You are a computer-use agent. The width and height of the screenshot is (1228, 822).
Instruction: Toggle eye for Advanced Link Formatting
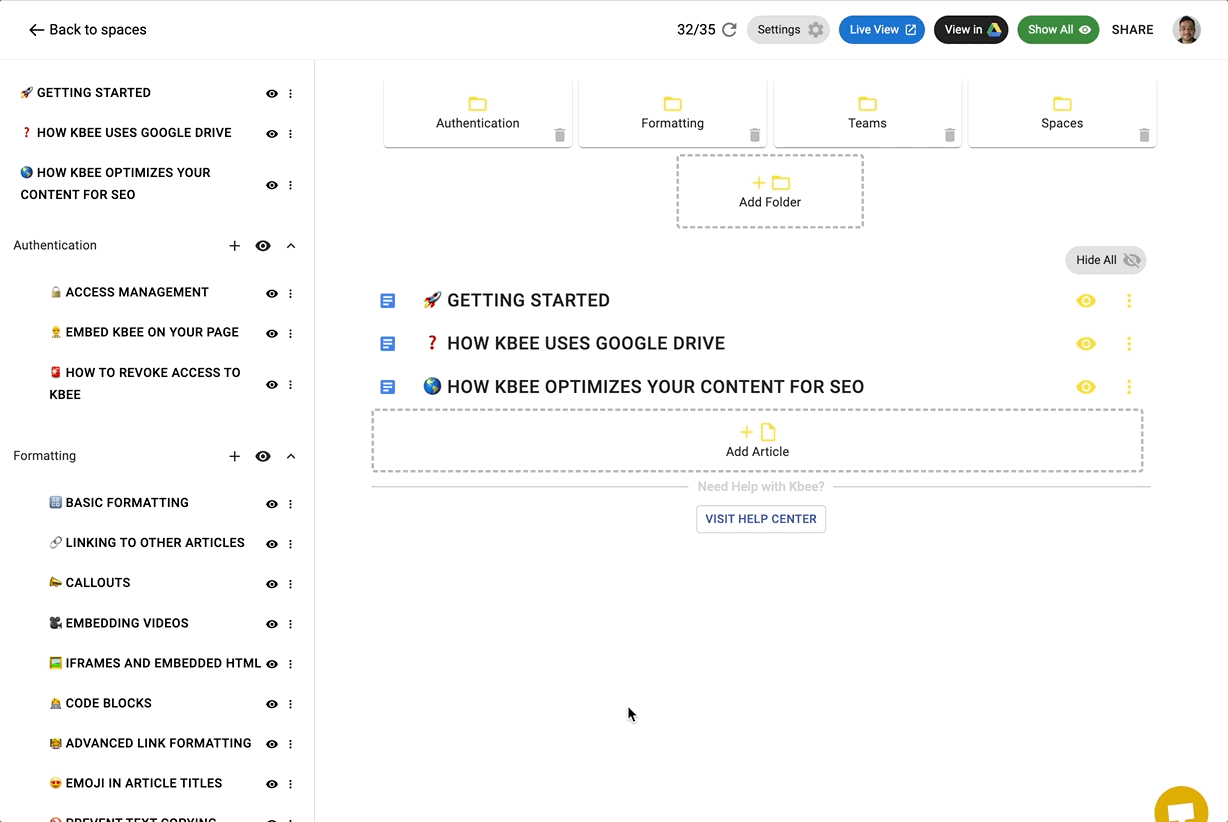[271, 744]
